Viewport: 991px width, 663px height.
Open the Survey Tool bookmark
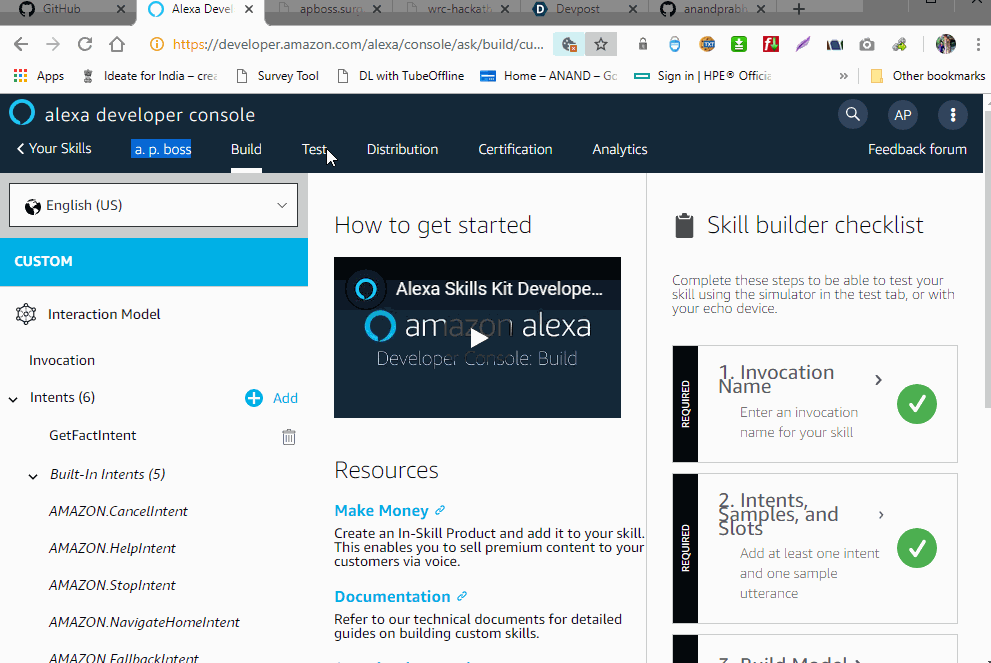277,76
